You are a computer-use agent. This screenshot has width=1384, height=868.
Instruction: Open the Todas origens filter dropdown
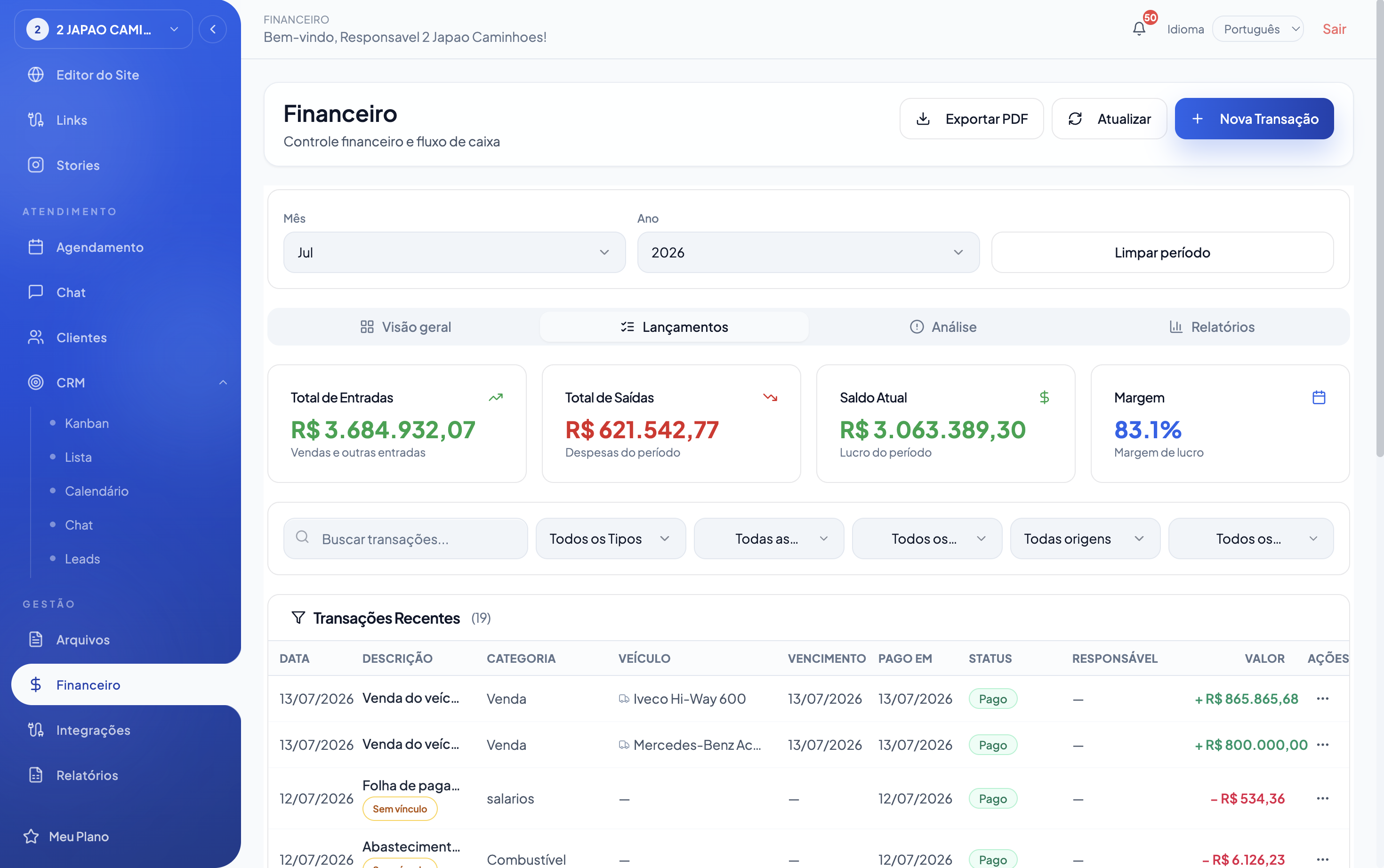click(x=1084, y=538)
